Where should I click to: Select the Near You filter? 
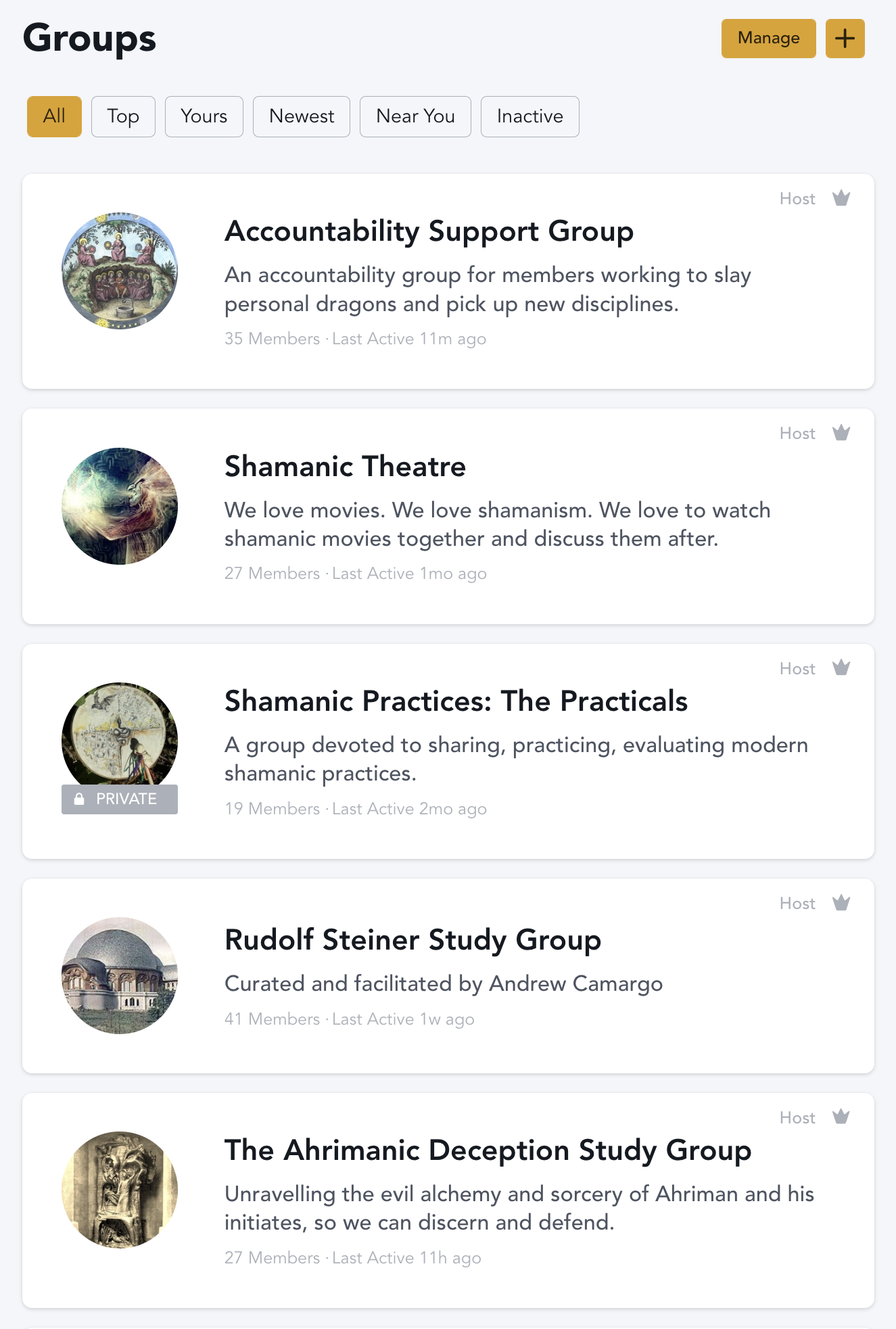[x=415, y=116]
